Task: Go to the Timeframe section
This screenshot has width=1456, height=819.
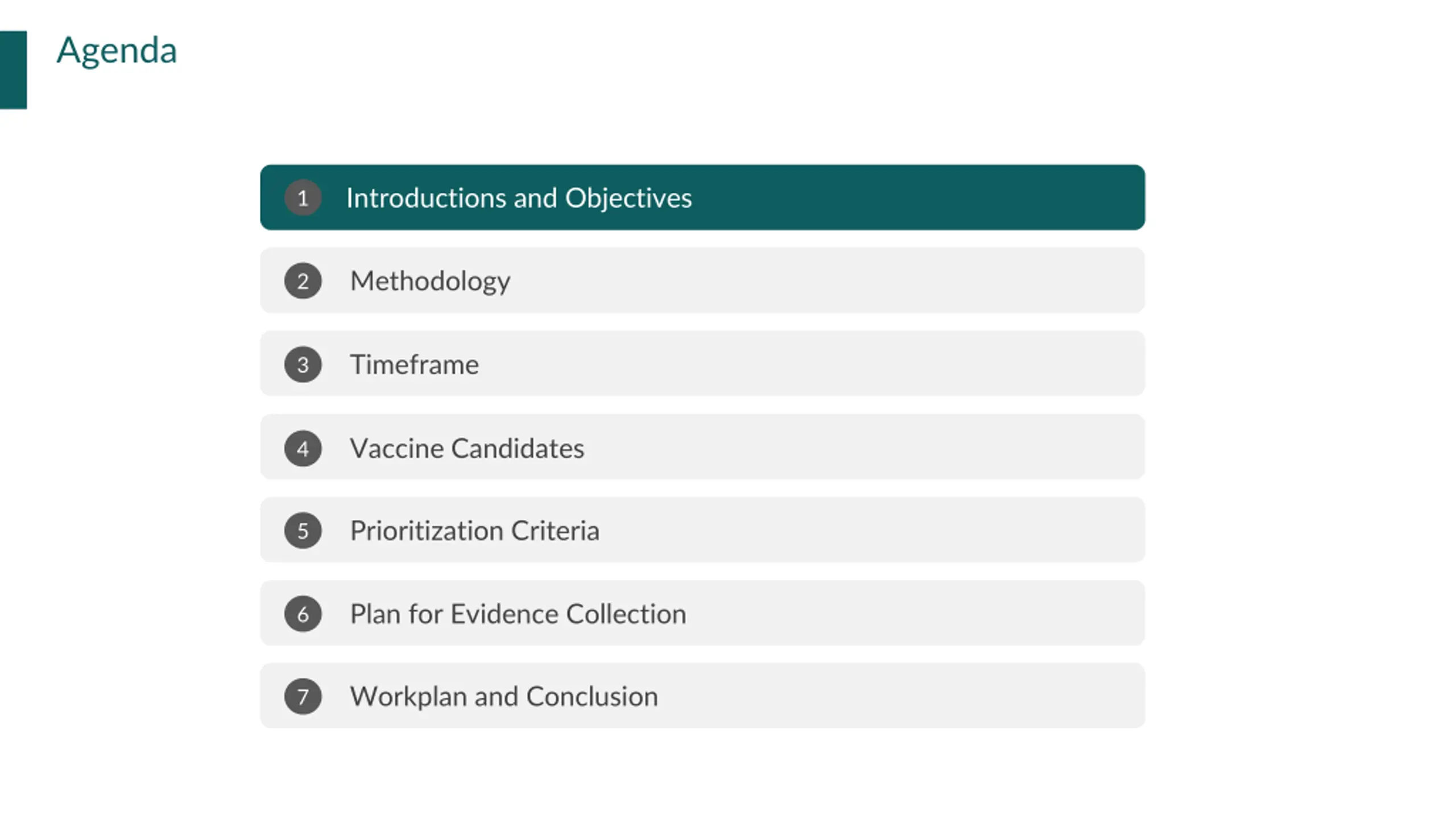Action: [702, 363]
